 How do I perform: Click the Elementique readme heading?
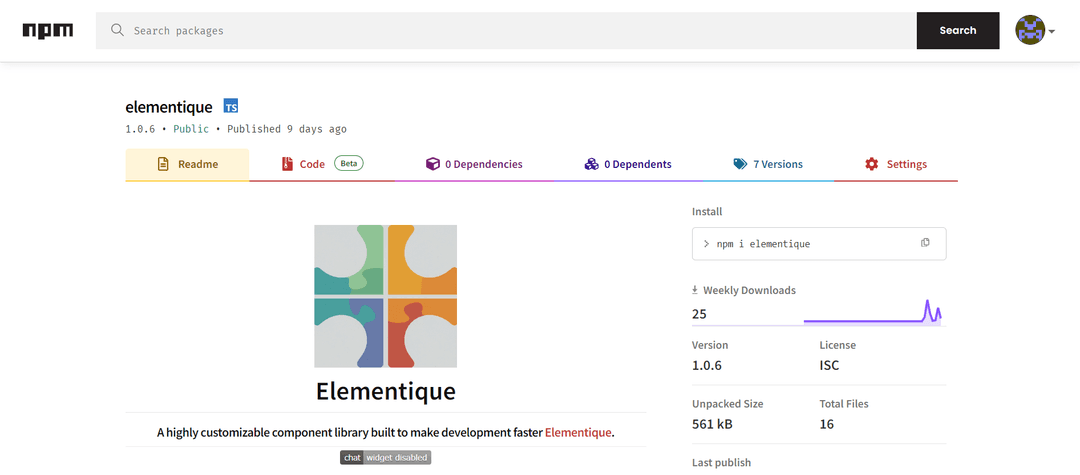point(386,391)
